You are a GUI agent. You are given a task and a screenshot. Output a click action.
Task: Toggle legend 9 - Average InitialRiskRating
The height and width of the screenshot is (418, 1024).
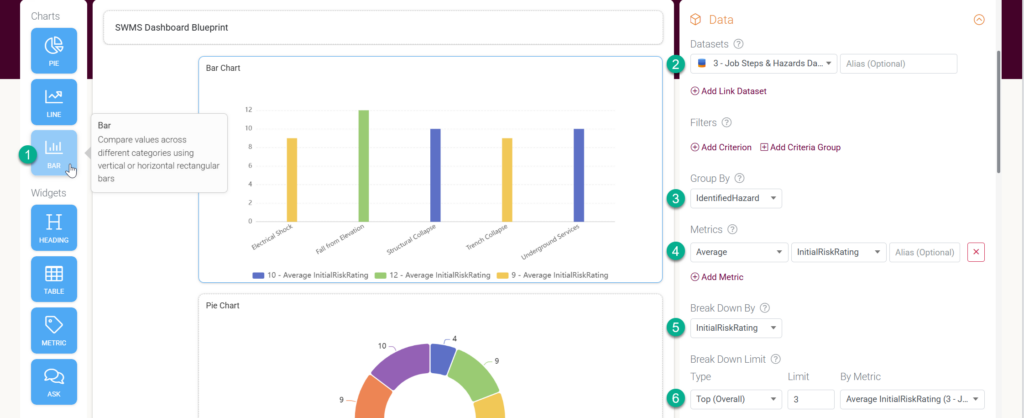[552, 276]
